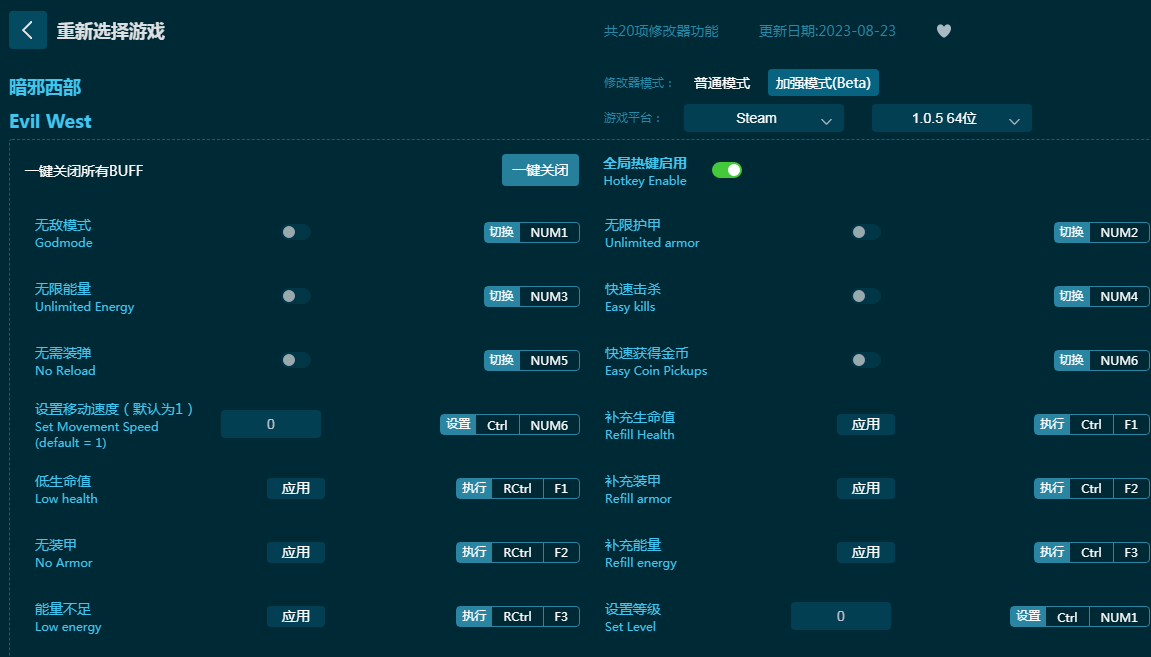Image resolution: width=1151 pixels, height=657 pixels.
Task: Apply Refill energy
Action: tap(865, 553)
